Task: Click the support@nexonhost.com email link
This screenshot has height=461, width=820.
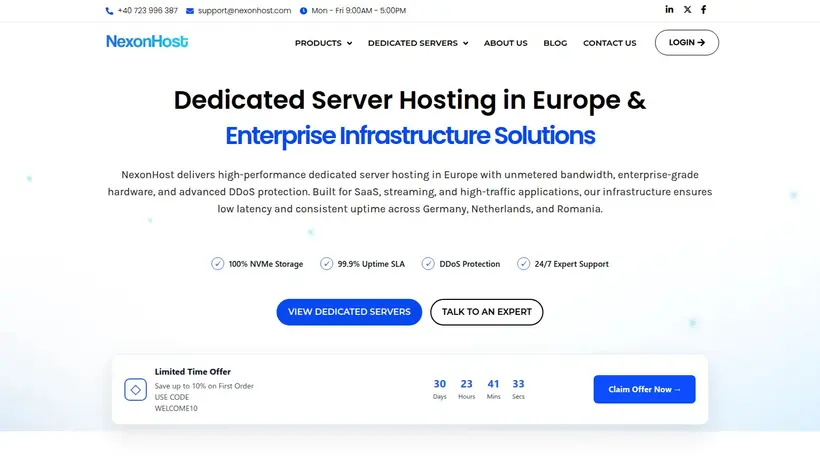Action: point(244,10)
